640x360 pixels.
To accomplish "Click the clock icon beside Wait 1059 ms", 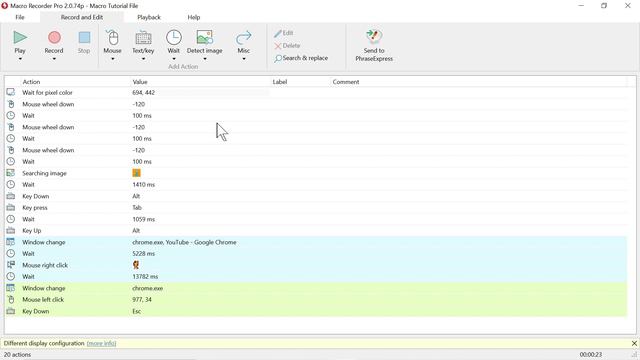I will coord(11,219).
